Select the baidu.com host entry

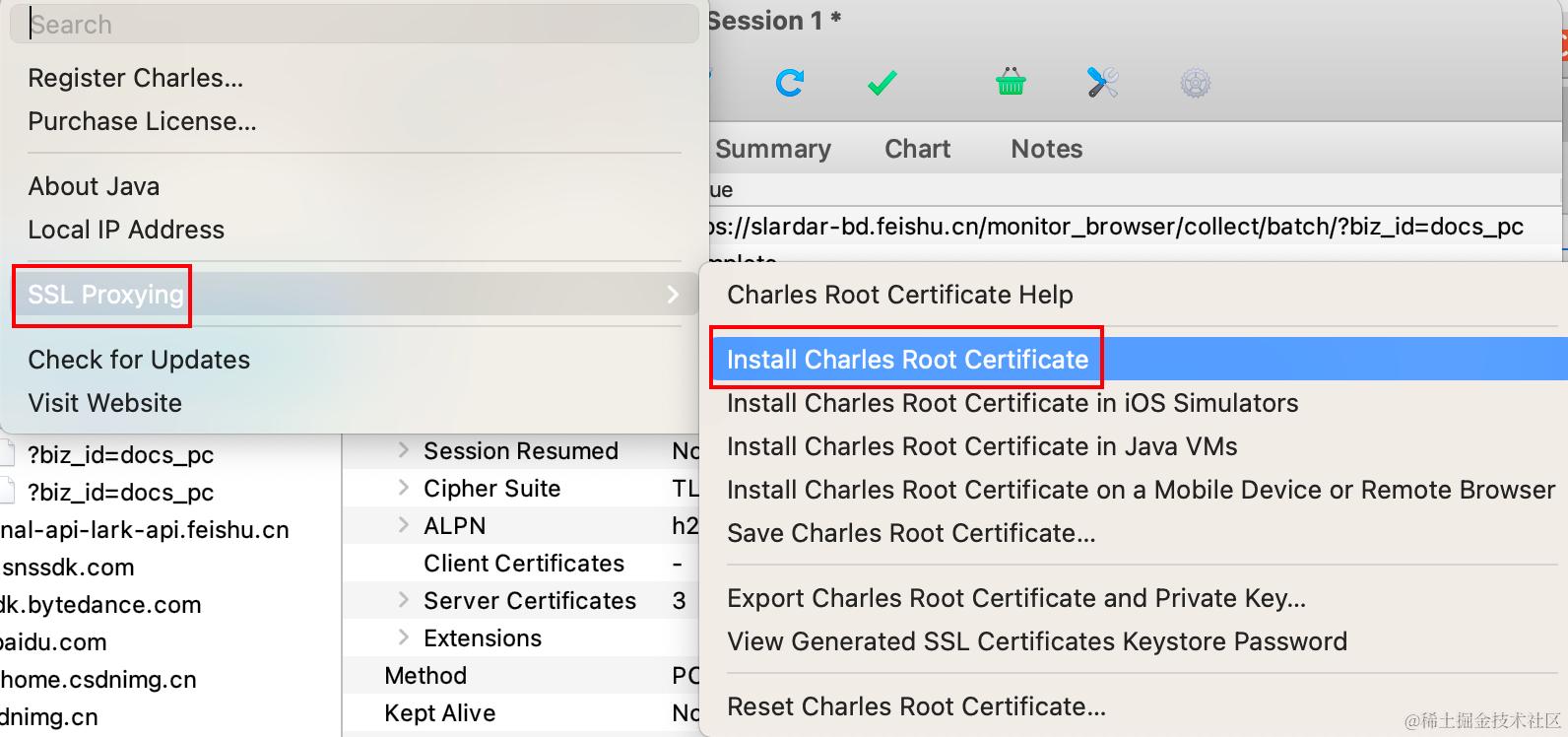point(53,641)
